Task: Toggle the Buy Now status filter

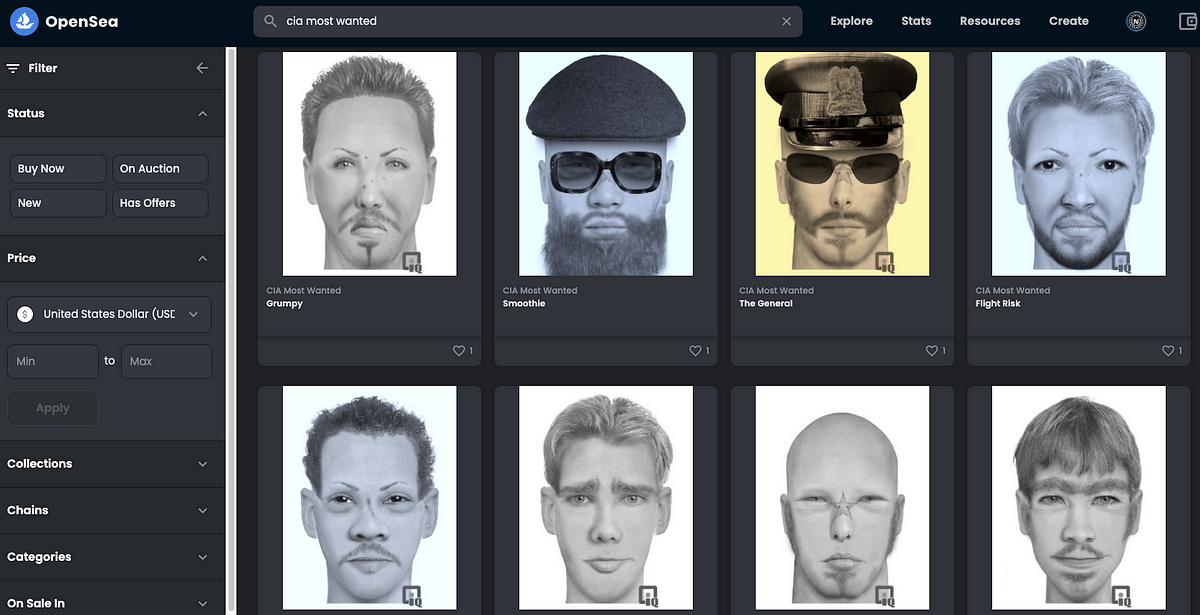Action: [57, 169]
